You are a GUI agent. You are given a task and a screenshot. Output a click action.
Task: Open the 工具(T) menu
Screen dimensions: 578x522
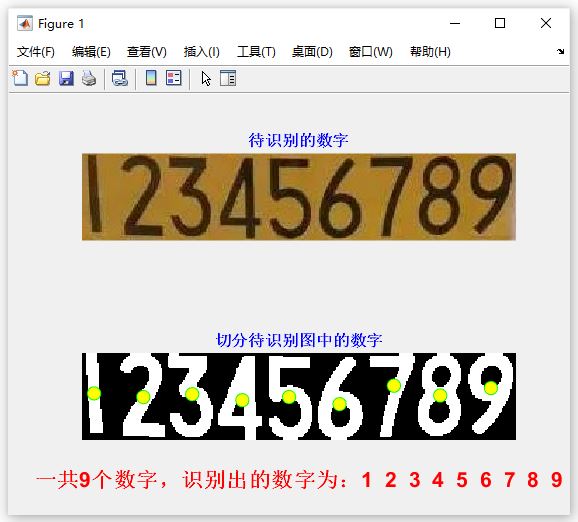pyautogui.click(x=256, y=52)
